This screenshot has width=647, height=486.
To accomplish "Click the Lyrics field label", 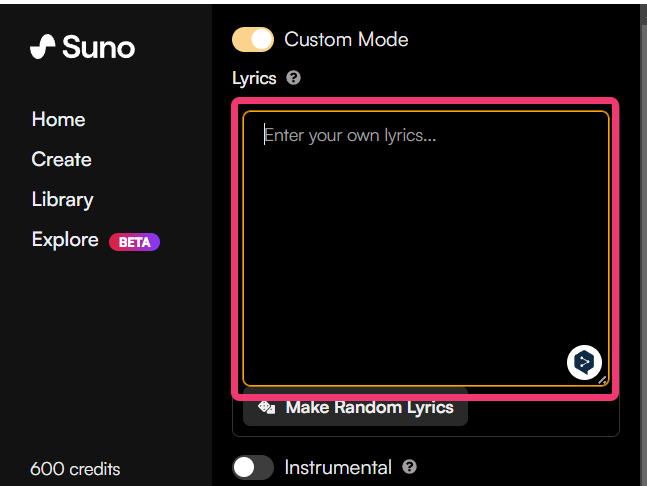I will coord(254,78).
